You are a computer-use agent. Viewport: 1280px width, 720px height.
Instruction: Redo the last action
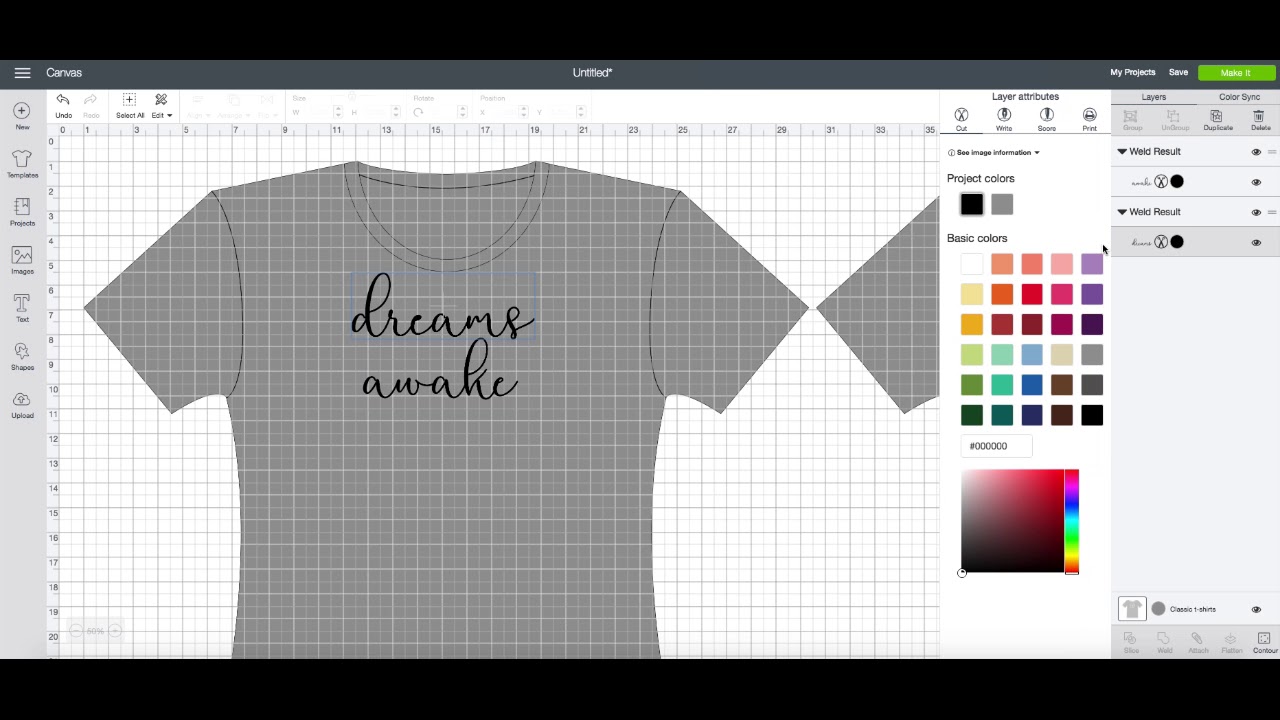point(91,105)
